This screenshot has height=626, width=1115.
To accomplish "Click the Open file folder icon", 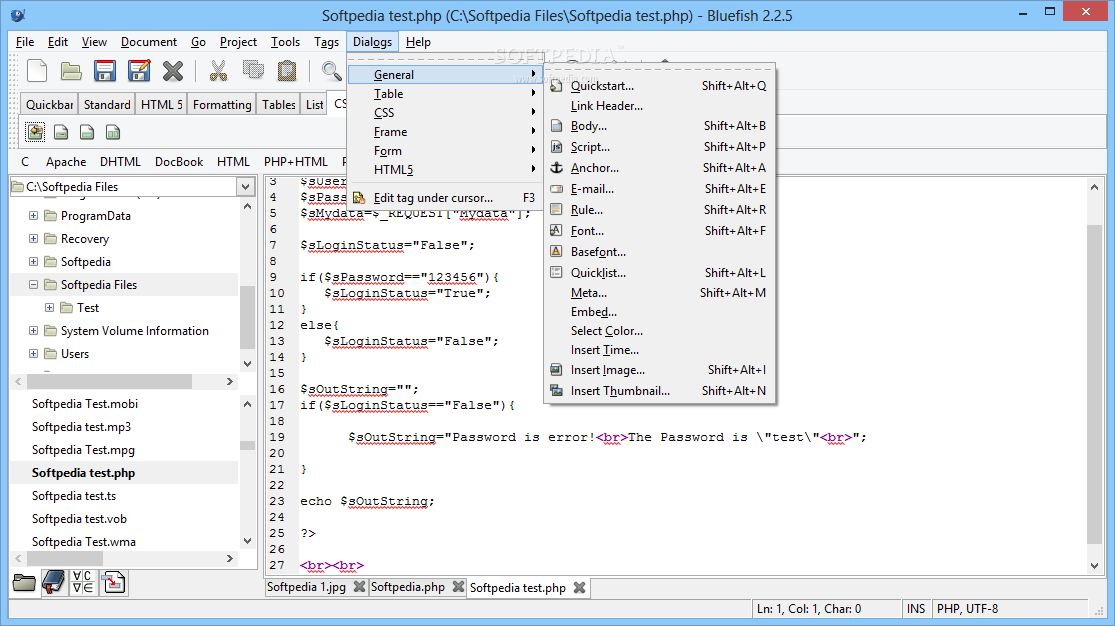I will click(71, 71).
